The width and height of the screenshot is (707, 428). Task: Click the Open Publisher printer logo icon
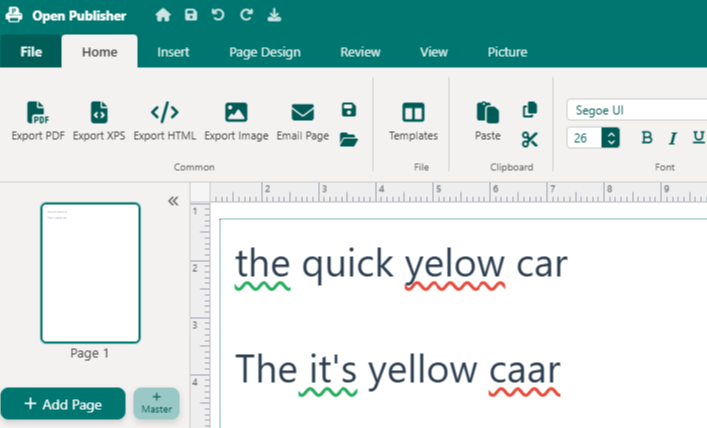click(14, 15)
